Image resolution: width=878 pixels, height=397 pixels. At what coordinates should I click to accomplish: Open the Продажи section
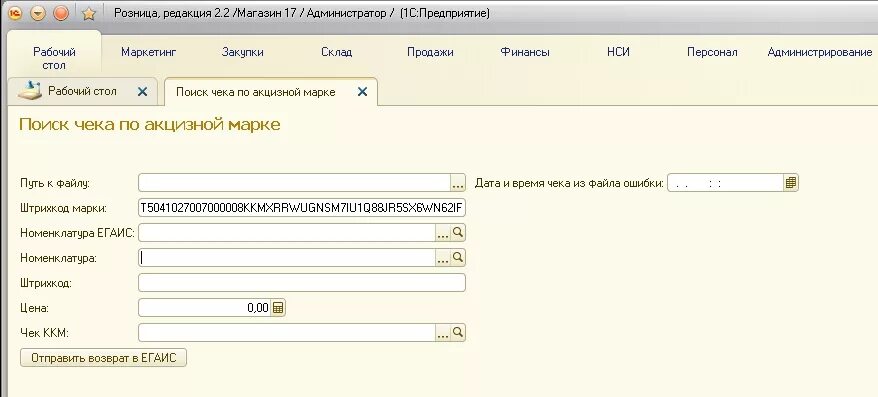pos(430,52)
